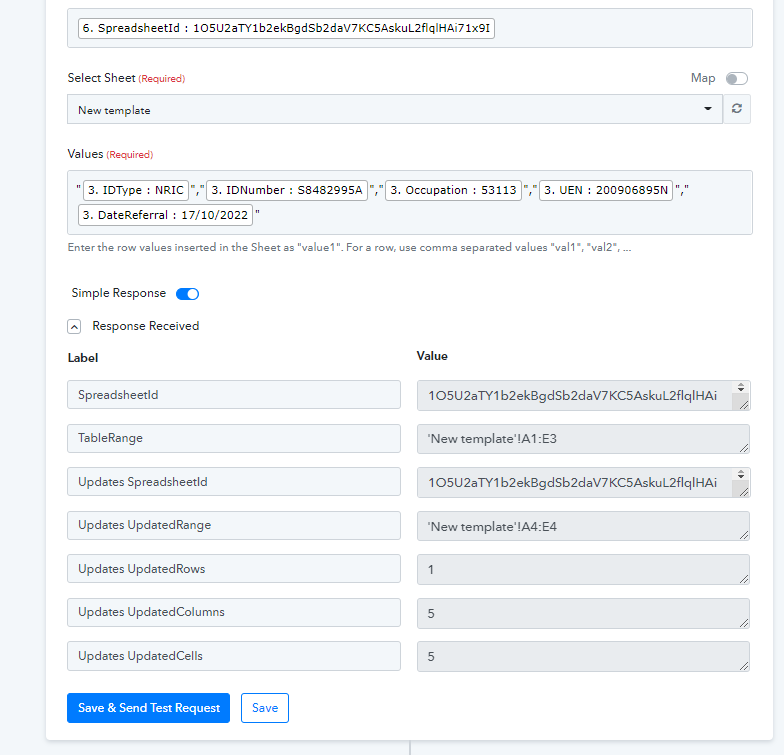Viewport: 784px width, 755px height.
Task: Click the Updates UpdatedColumns value field
Action: click(x=583, y=613)
